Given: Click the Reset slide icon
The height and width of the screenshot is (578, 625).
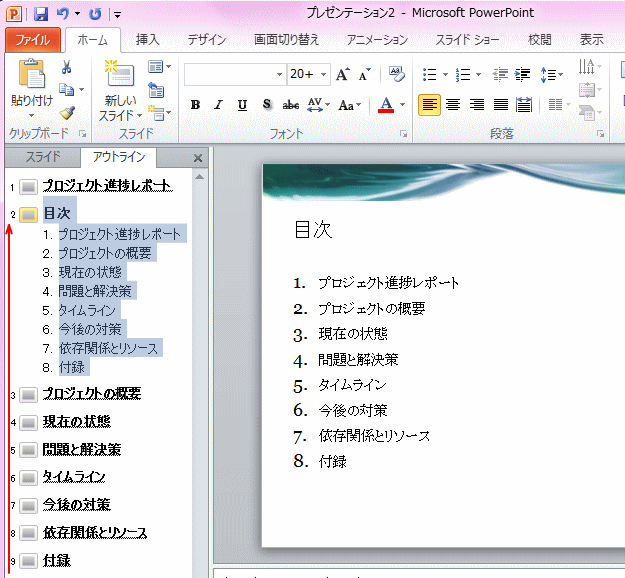Looking at the screenshot, I should pos(156,90).
